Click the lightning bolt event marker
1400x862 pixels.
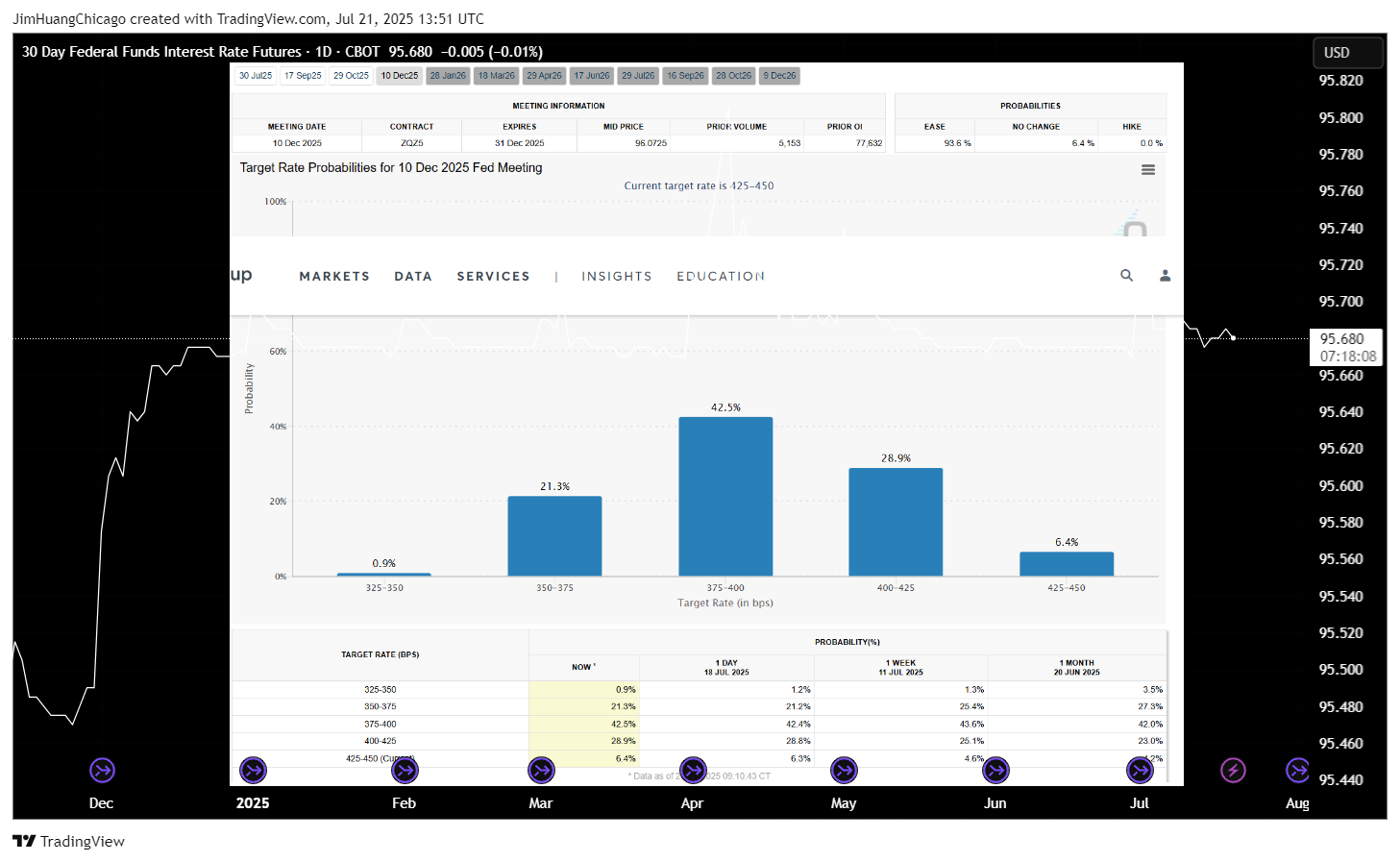point(1233,770)
